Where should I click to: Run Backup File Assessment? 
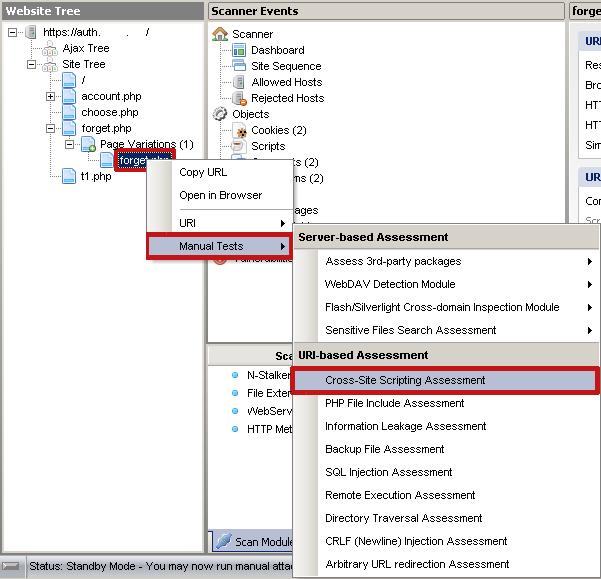[446, 449]
